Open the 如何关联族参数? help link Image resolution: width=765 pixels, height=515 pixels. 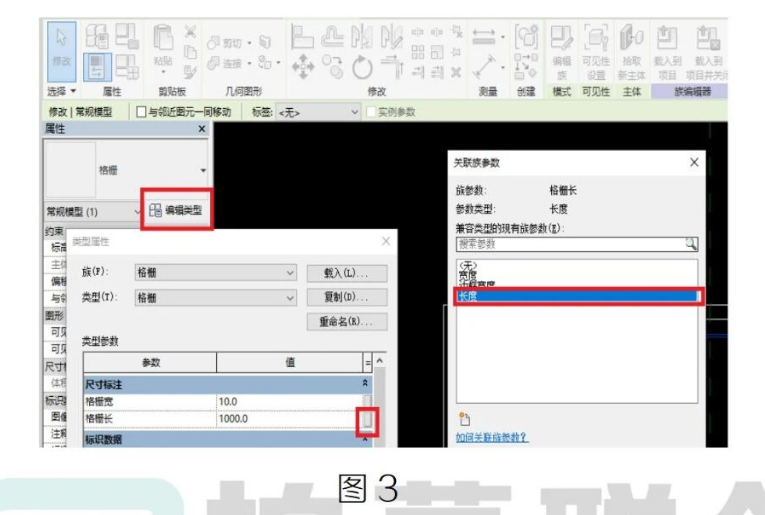[x=491, y=437]
